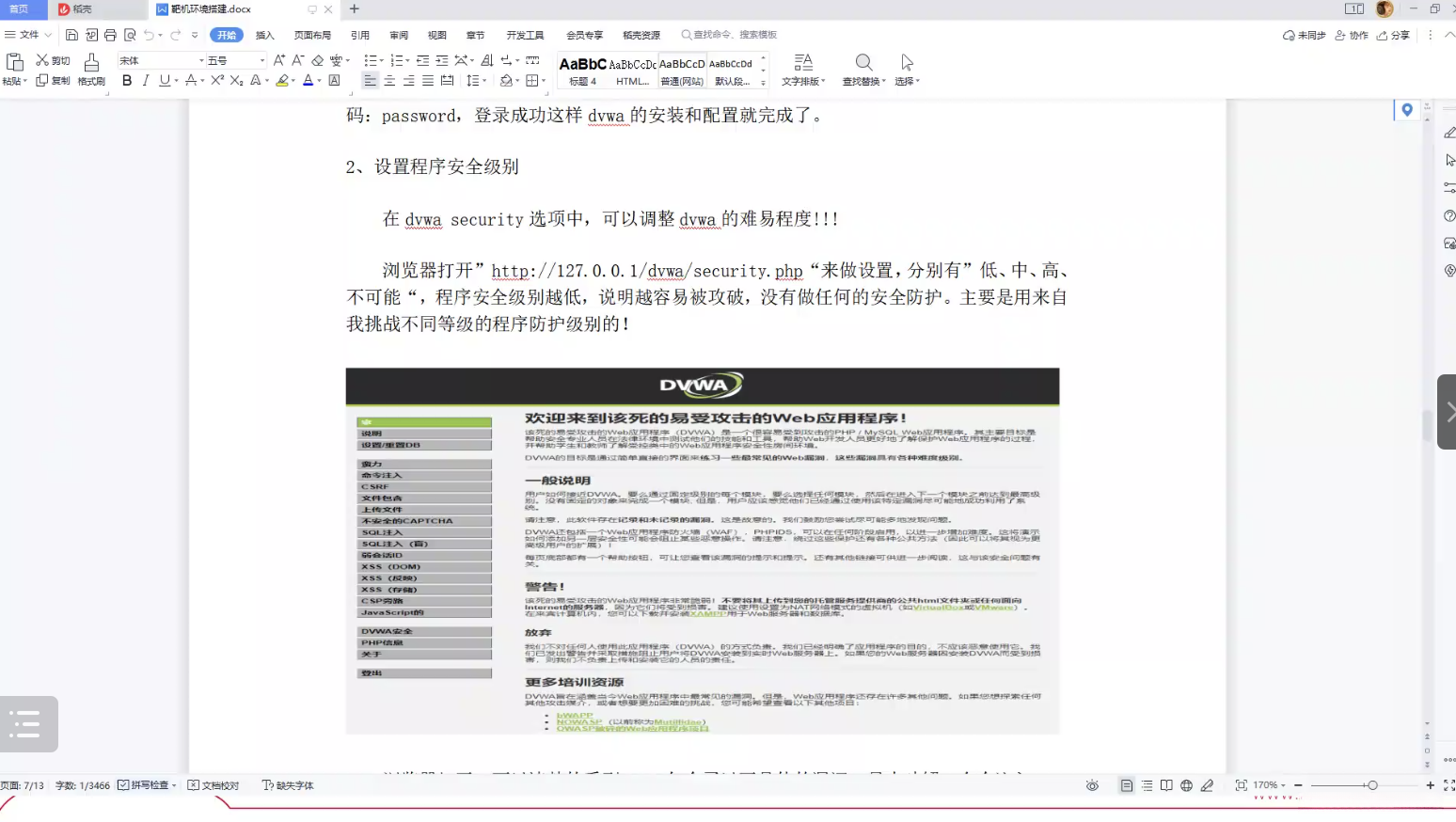Click the Paste clipboard icon
The height and width of the screenshot is (822, 1456).
point(14,62)
